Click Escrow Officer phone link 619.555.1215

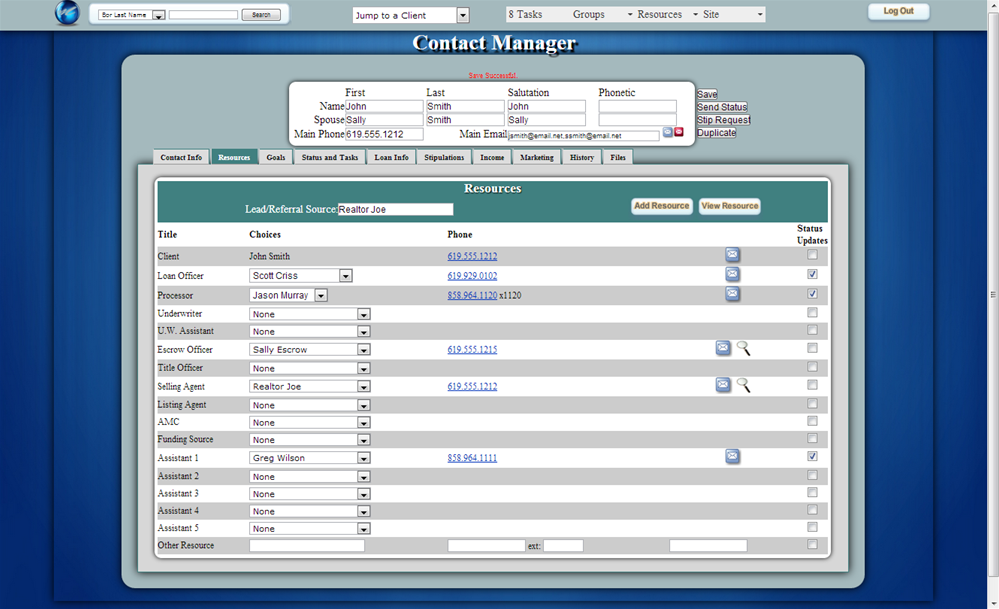(472, 350)
